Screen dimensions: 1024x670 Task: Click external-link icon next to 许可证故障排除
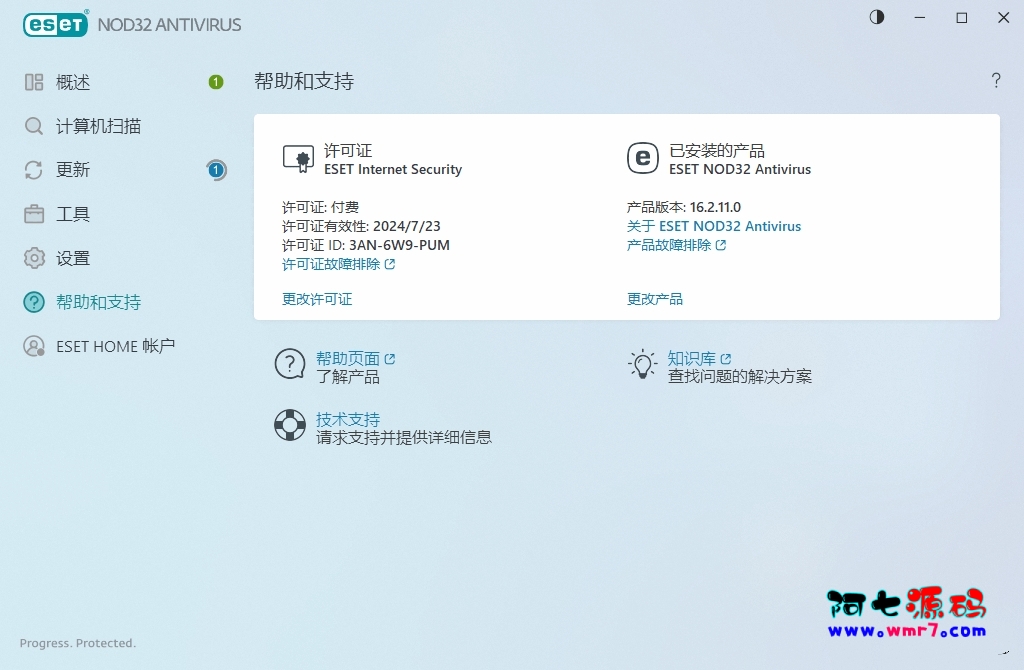390,264
